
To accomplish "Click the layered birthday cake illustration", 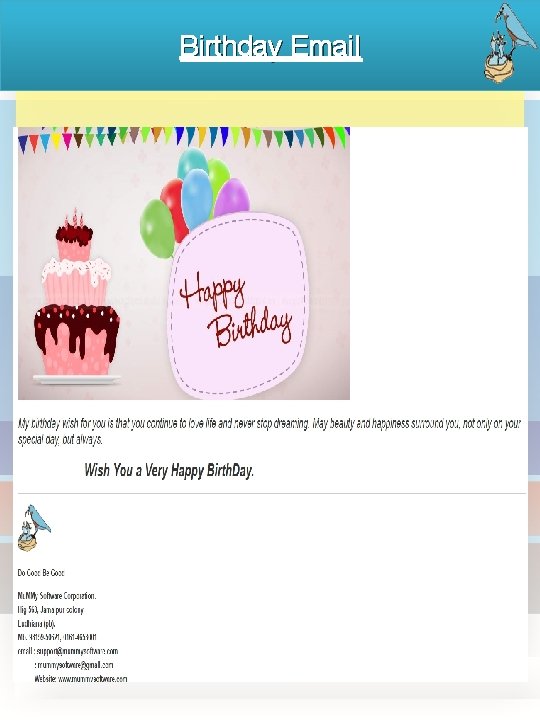I will coord(76,296).
